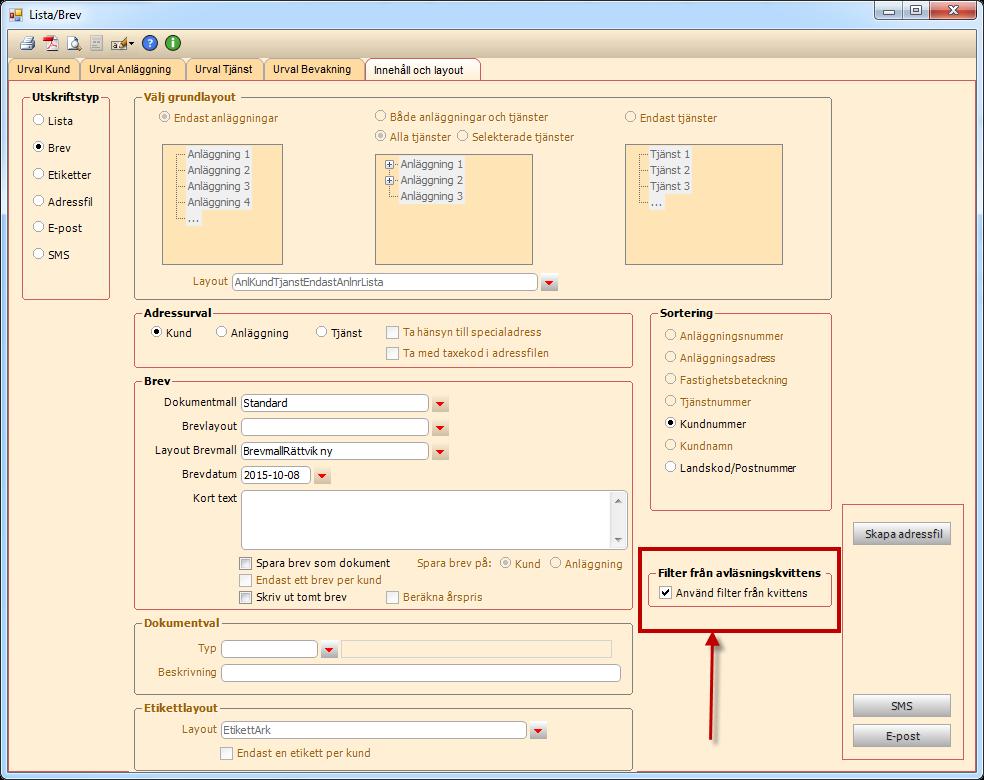This screenshot has height=780, width=984.
Task: Go to the Urval Tjänst tab
Action: (224, 70)
